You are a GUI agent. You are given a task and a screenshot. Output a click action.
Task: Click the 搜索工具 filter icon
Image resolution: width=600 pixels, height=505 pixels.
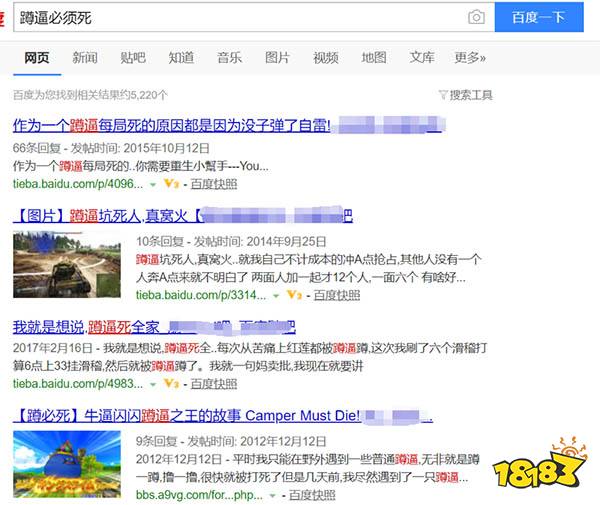click(443, 95)
